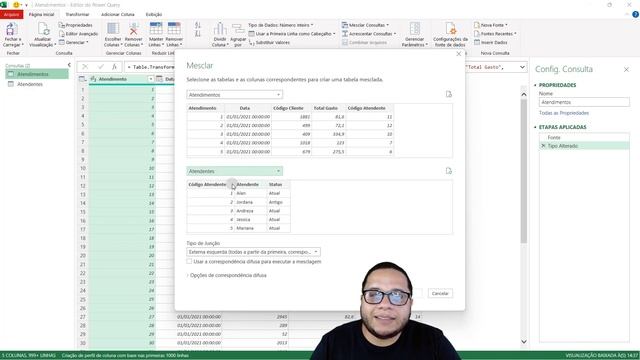Expand formula bar chevron
Screen dimensions: 640x360
522,67
